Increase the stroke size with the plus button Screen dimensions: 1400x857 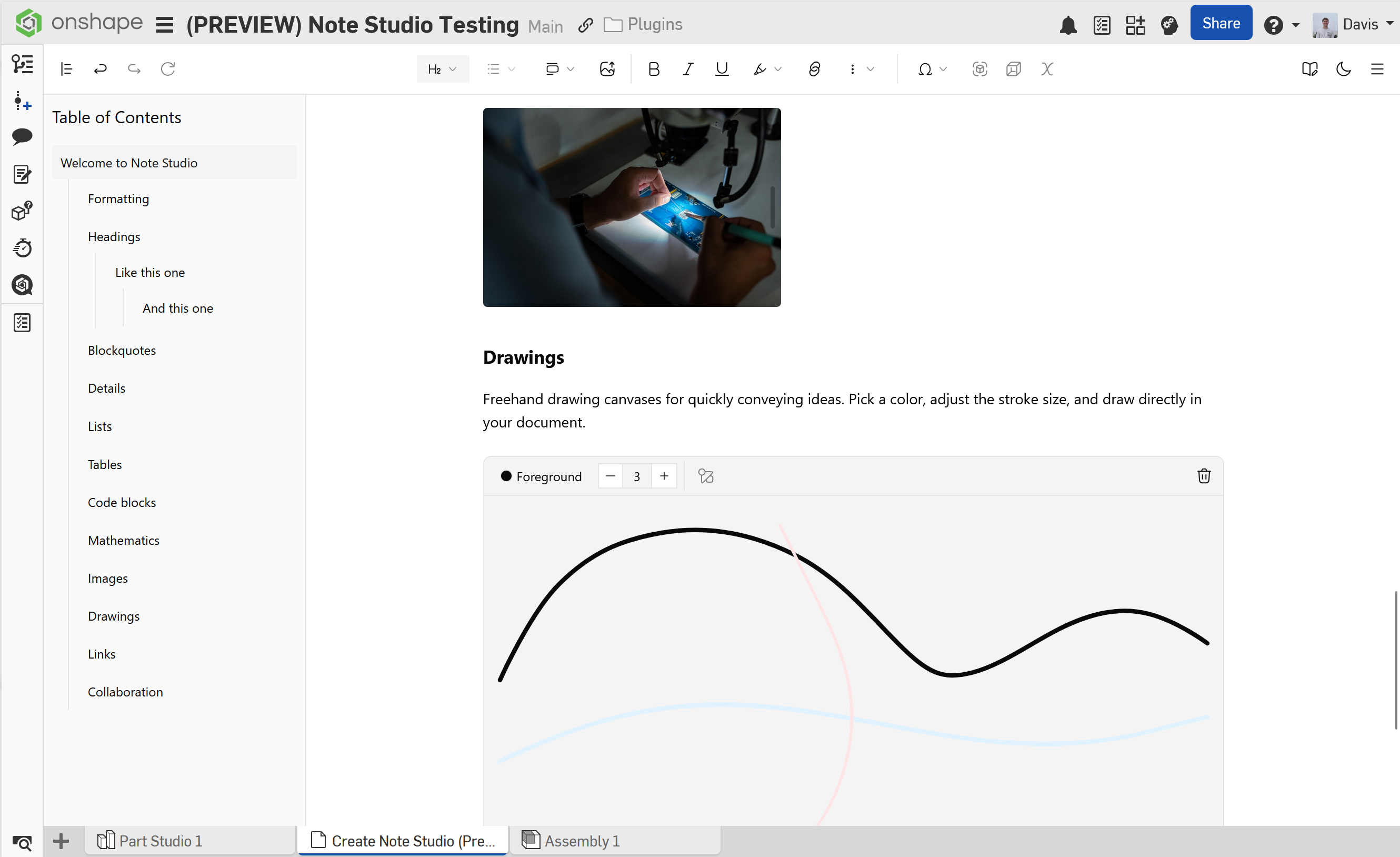664,476
